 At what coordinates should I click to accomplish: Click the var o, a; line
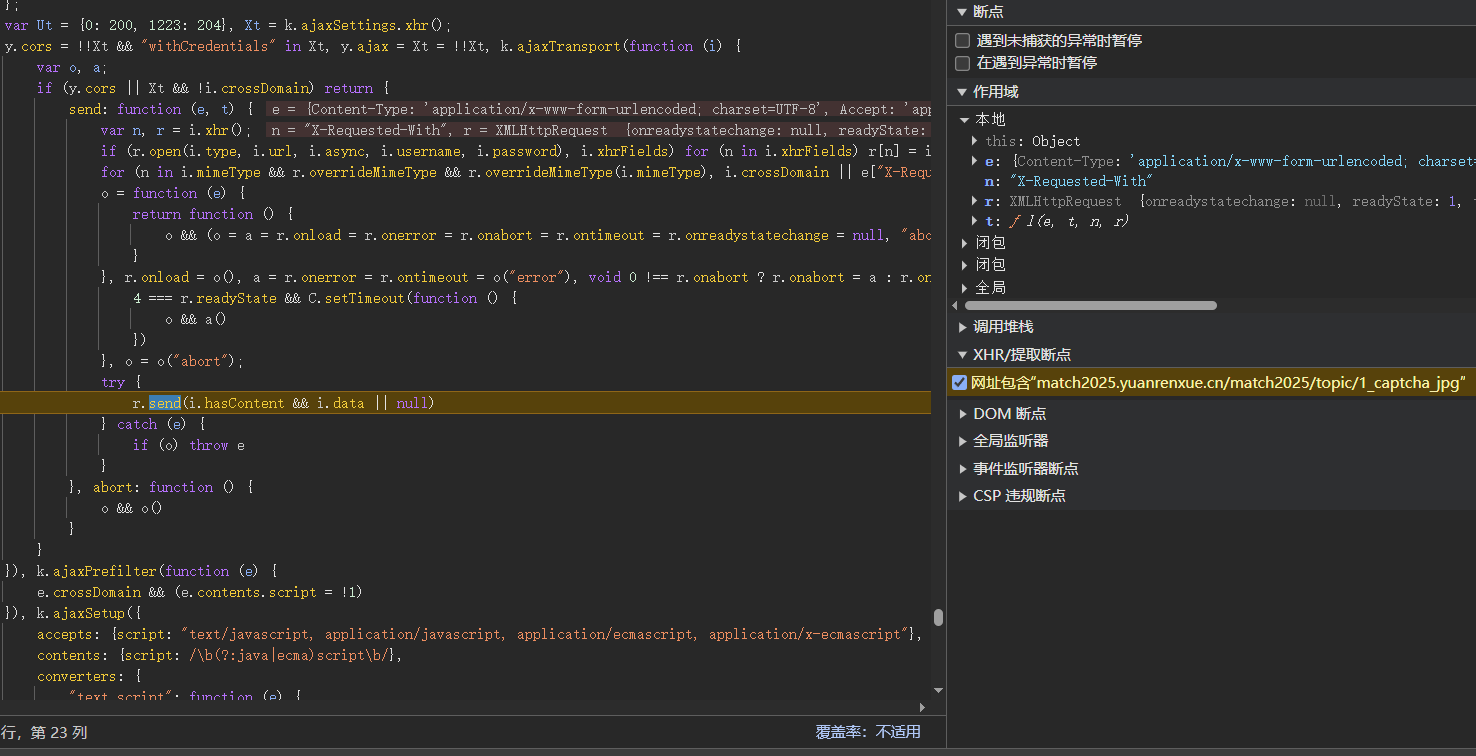pyautogui.click(x=71, y=67)
